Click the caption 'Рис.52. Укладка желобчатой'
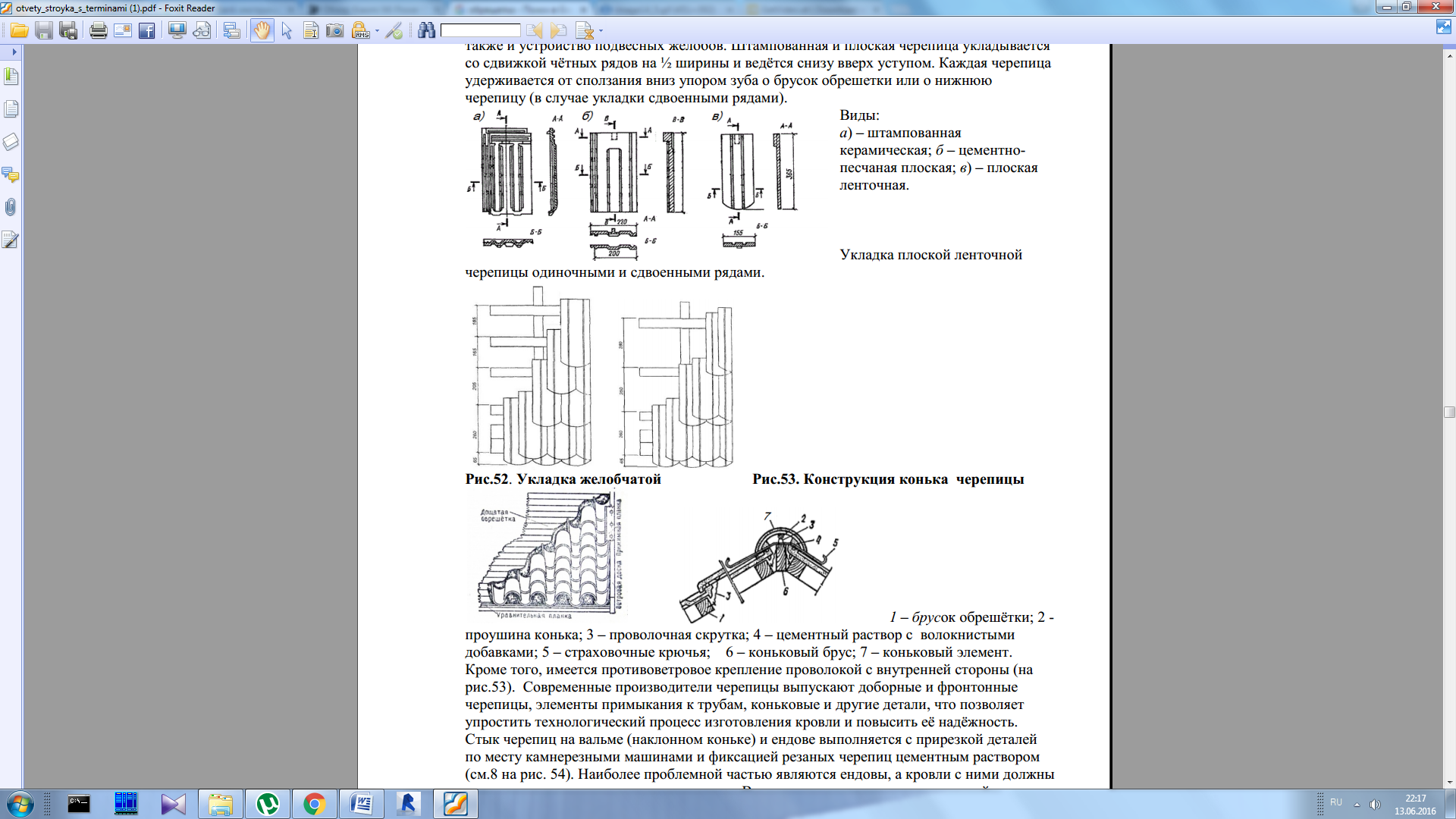The width and height of the screenshot is (1456, 819). click(563, 479)
